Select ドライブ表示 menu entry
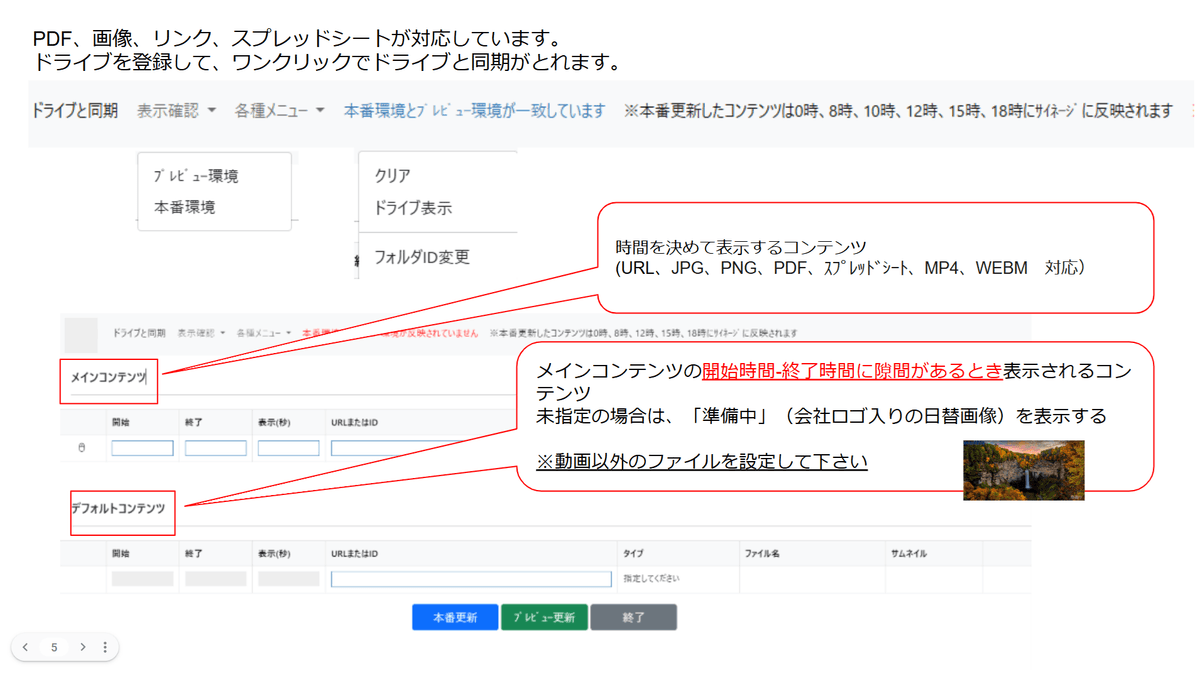This screenshot has height=674, width=1200. coord(413,208)
